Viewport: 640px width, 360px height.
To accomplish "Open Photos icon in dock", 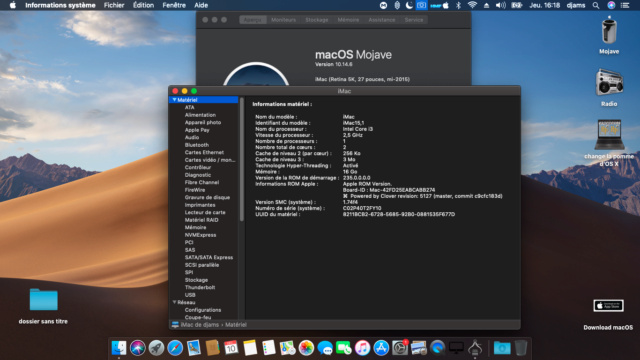I will coord(306,348).
